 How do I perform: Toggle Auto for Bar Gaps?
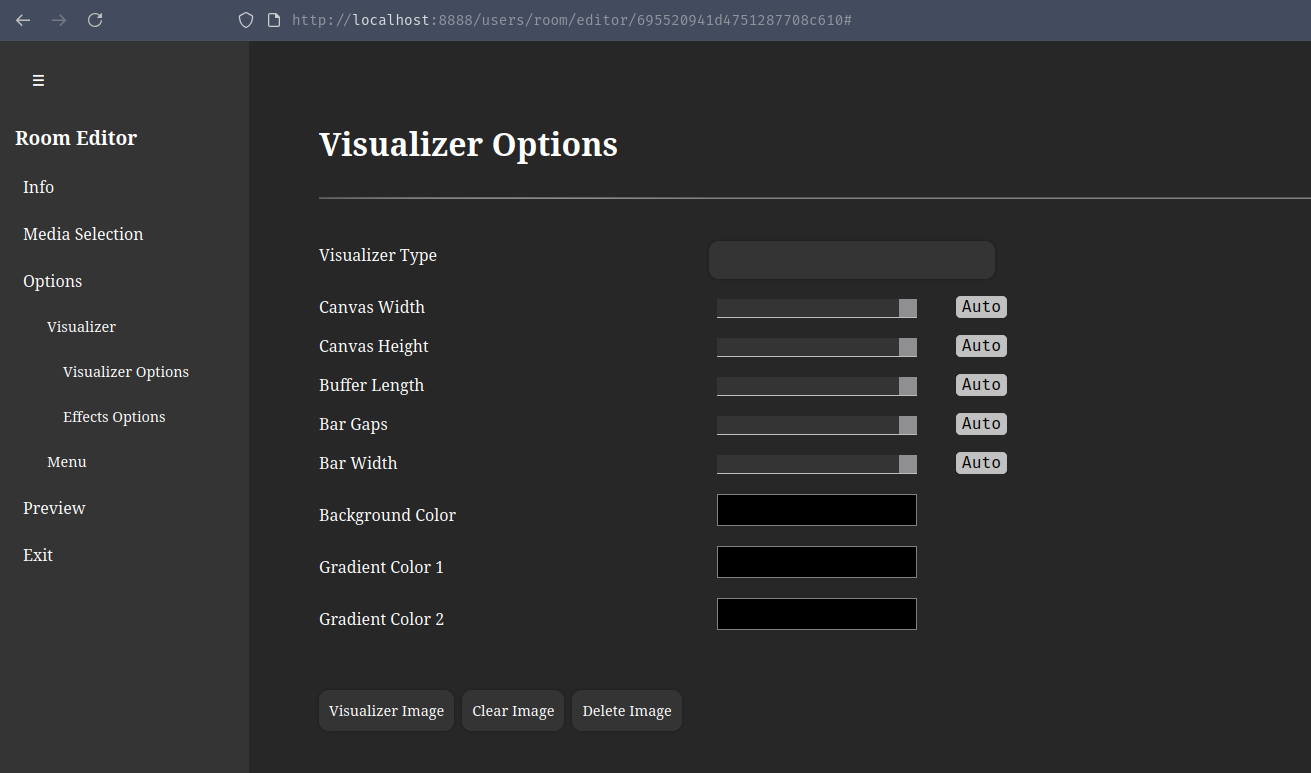(981, 423)
